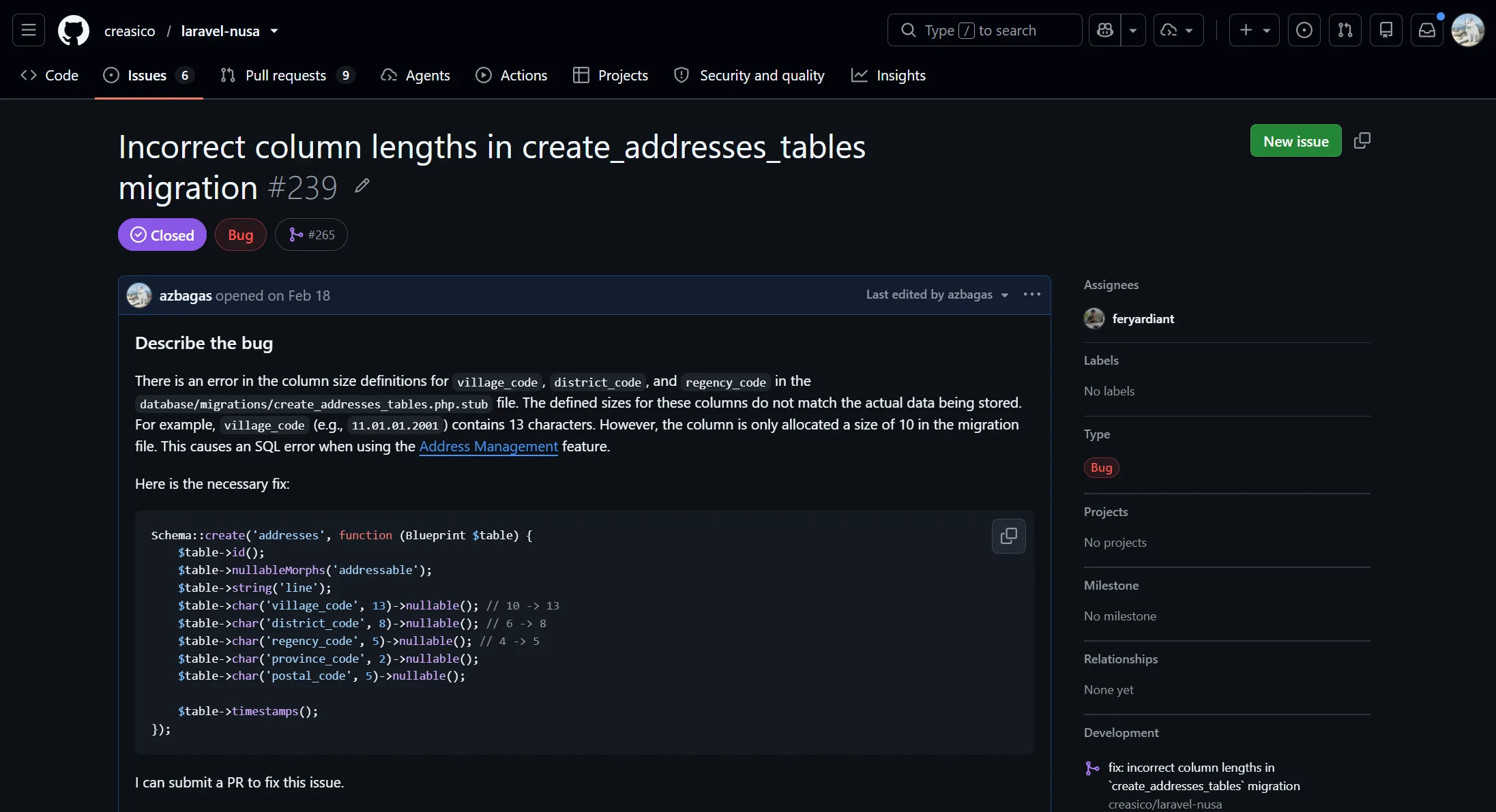
Task: Switch to the Code tab
Action: [x=50, y=75]
